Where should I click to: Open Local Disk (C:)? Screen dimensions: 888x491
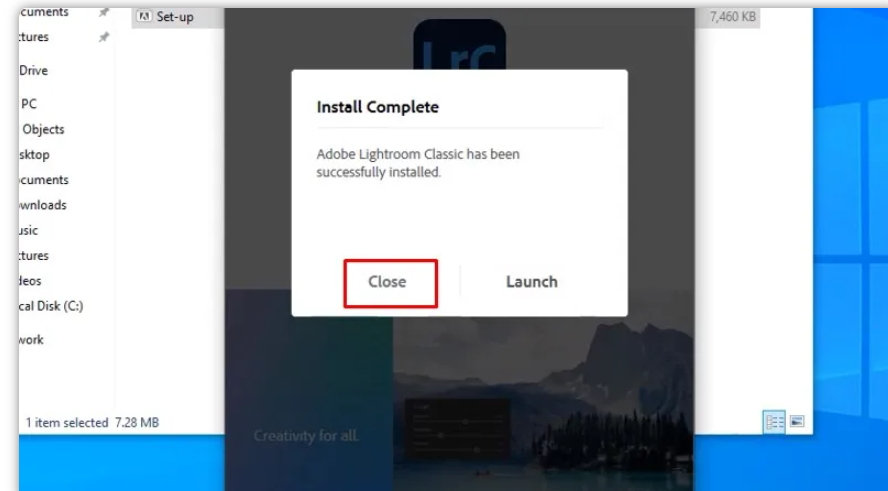pyautogui.click(x=51, y=306)
